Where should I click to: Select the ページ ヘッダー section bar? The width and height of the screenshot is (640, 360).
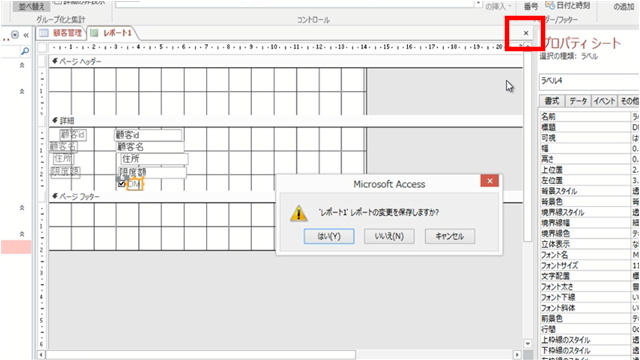(286, 62)
